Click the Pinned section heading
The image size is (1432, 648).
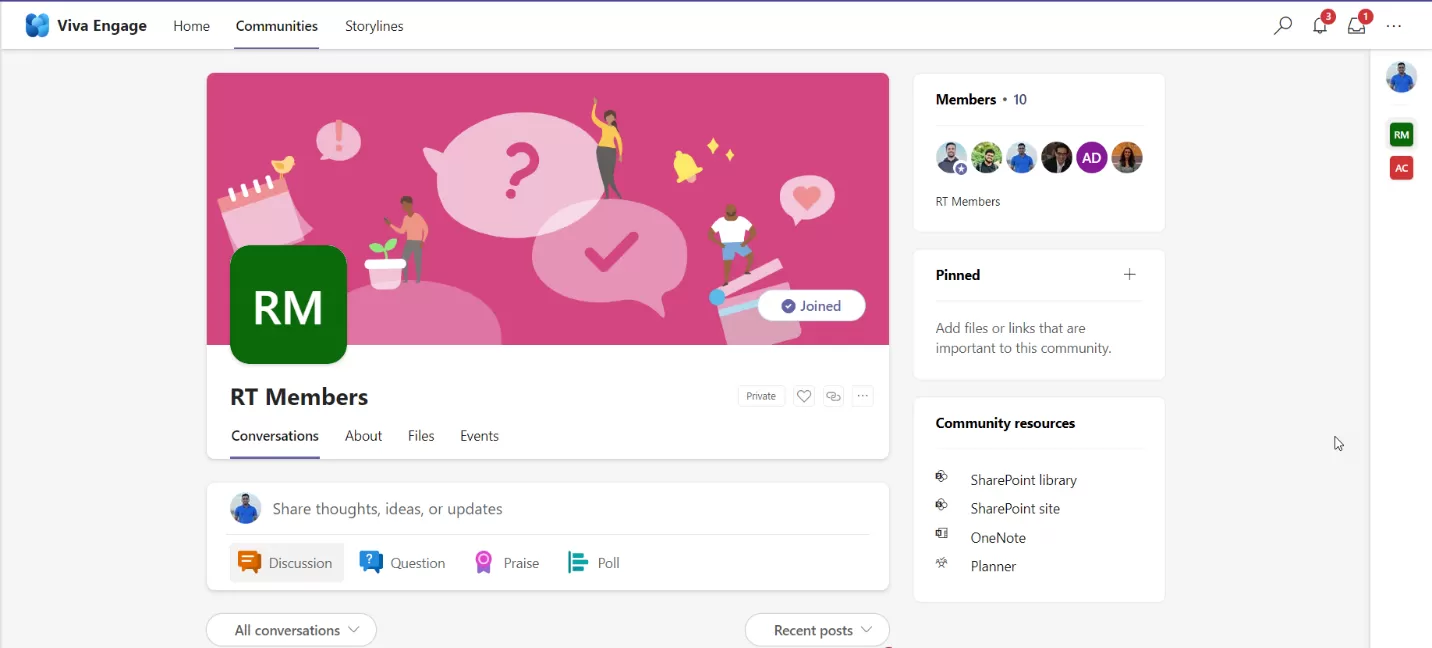tap(958, 275)
